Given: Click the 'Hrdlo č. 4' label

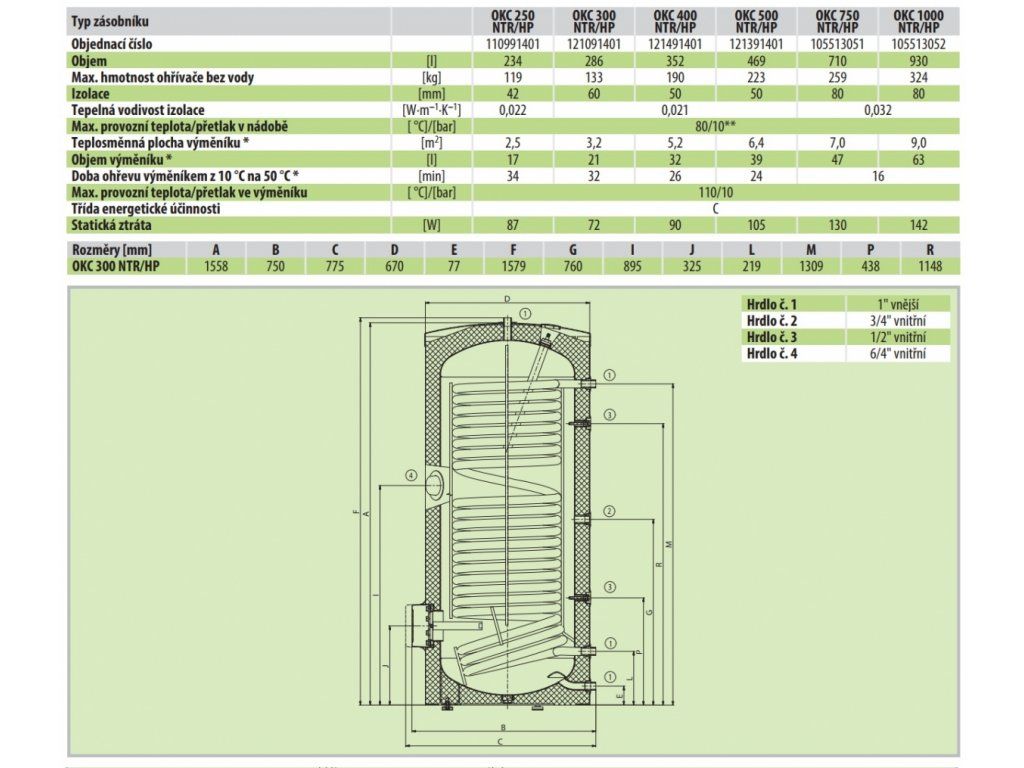Looking at the screenshot, I should [x=772, y=353].
